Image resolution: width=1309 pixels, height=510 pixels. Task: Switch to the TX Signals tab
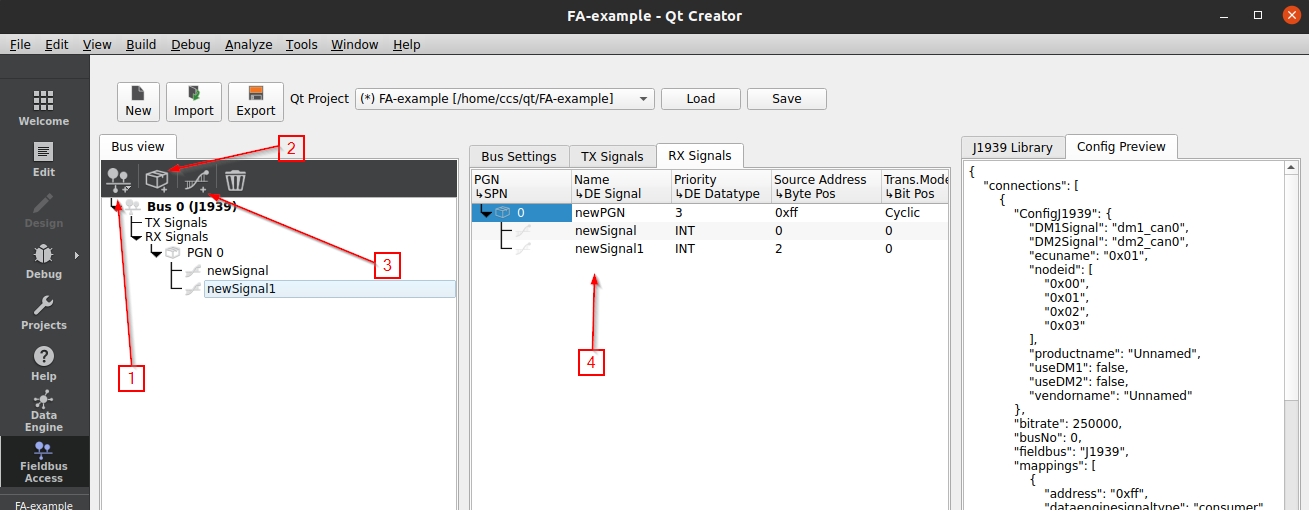tap(612, 157)
